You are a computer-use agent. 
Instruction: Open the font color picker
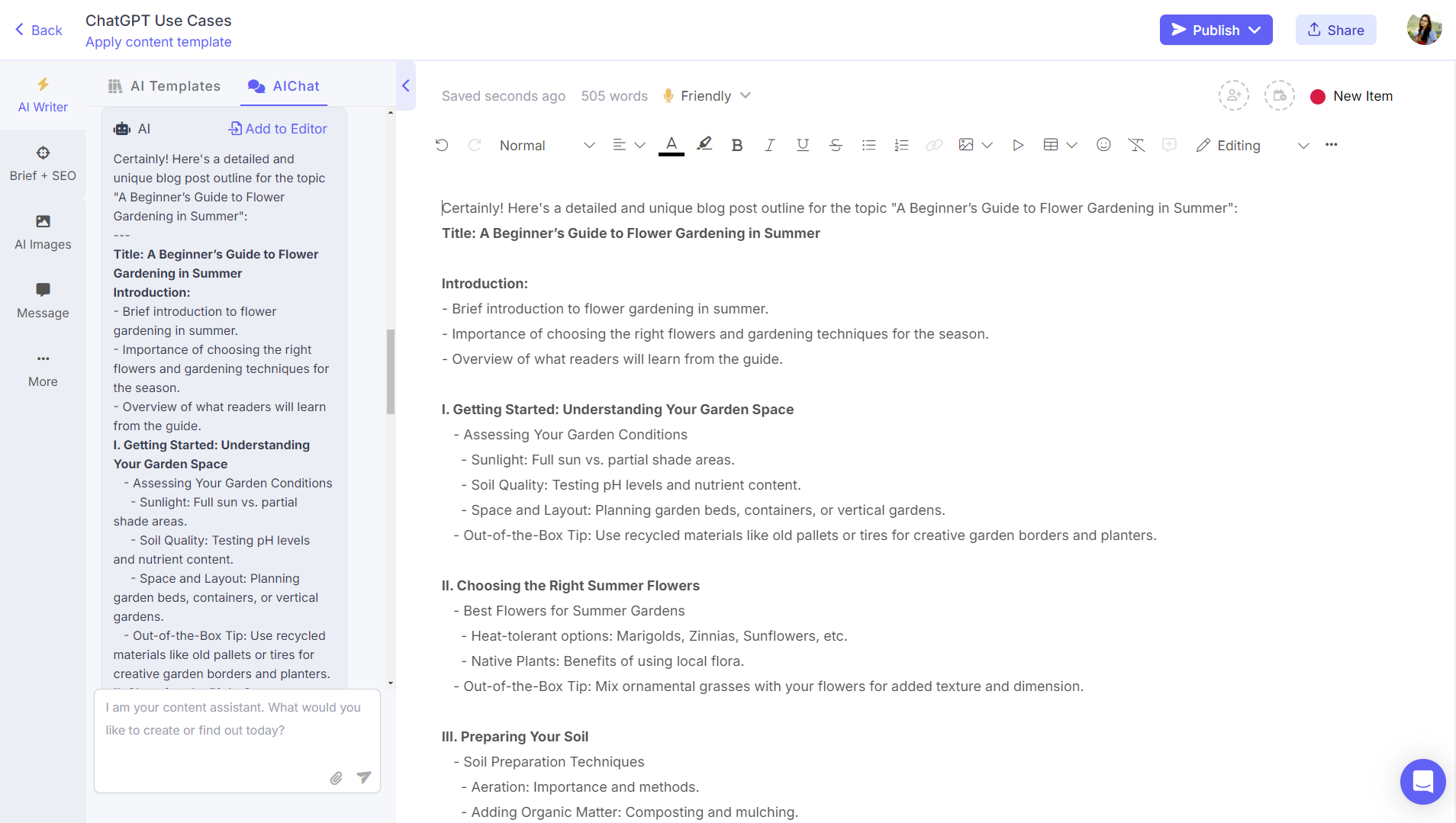click(671, 145)
